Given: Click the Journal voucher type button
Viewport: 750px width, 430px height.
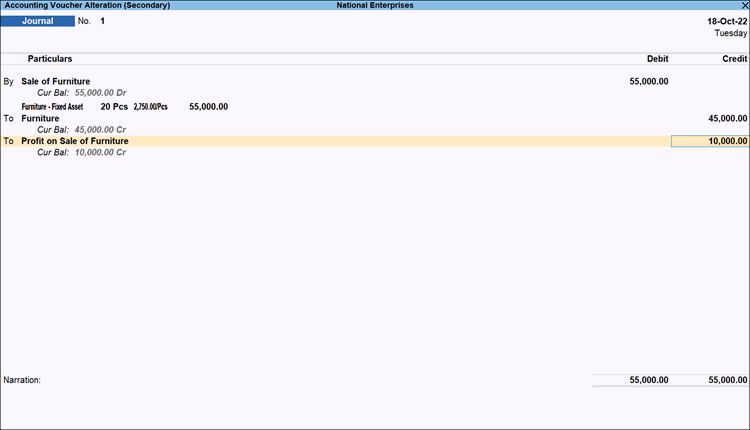Looking at the screenshot, I should coord(38,21).
